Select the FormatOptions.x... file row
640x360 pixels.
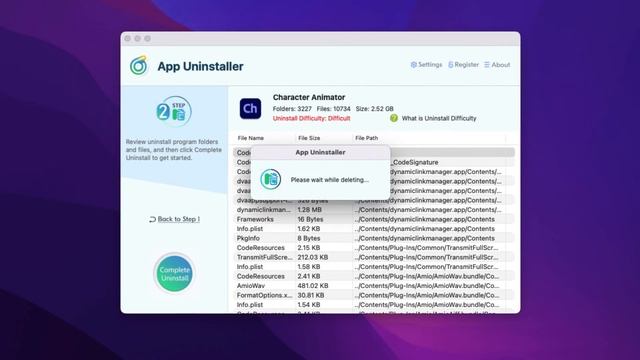(373, 295)
